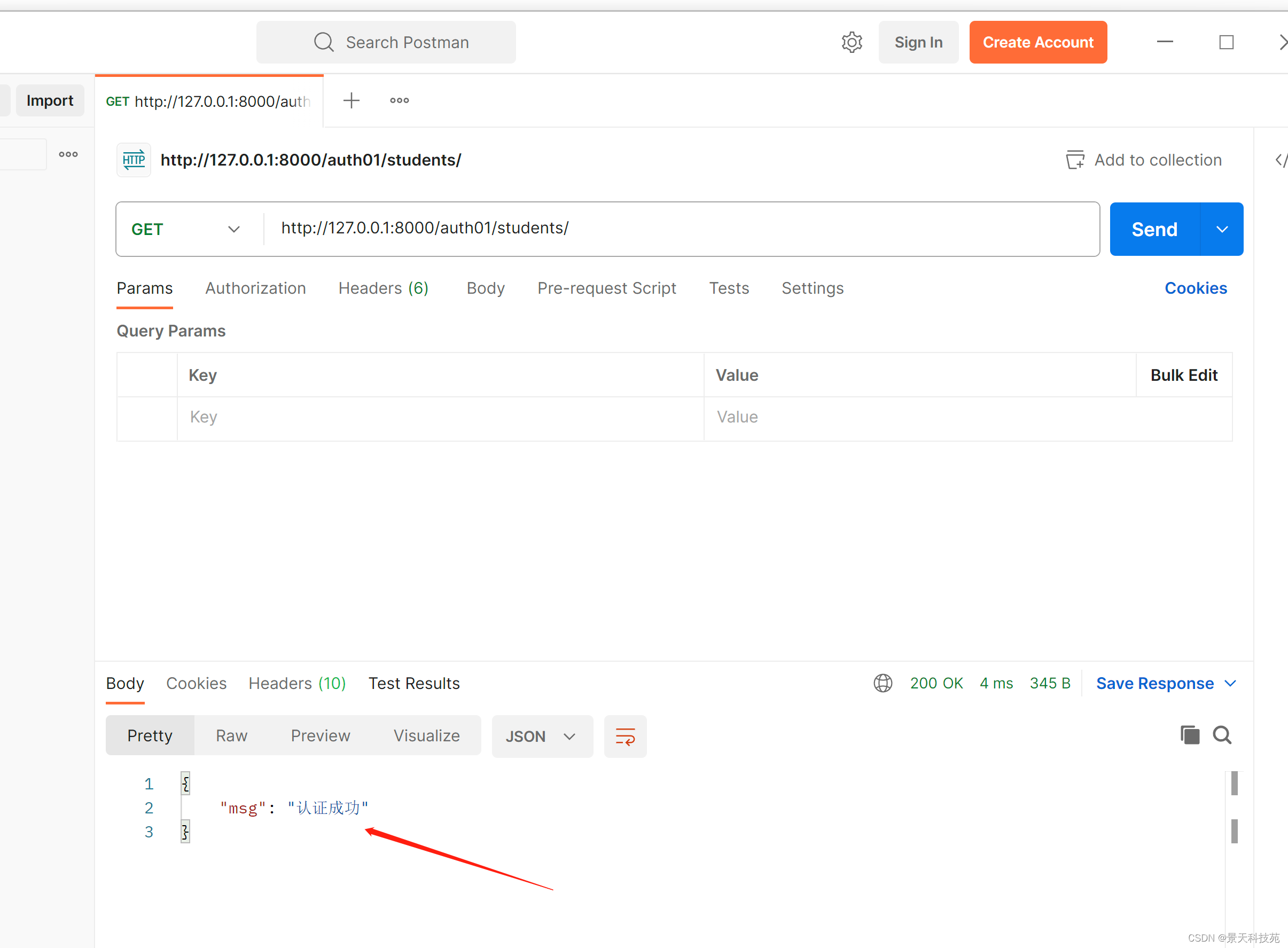Click the search magnifier in Search Postman
Screen dimensions: 1288x948
(x=324, y=43)
